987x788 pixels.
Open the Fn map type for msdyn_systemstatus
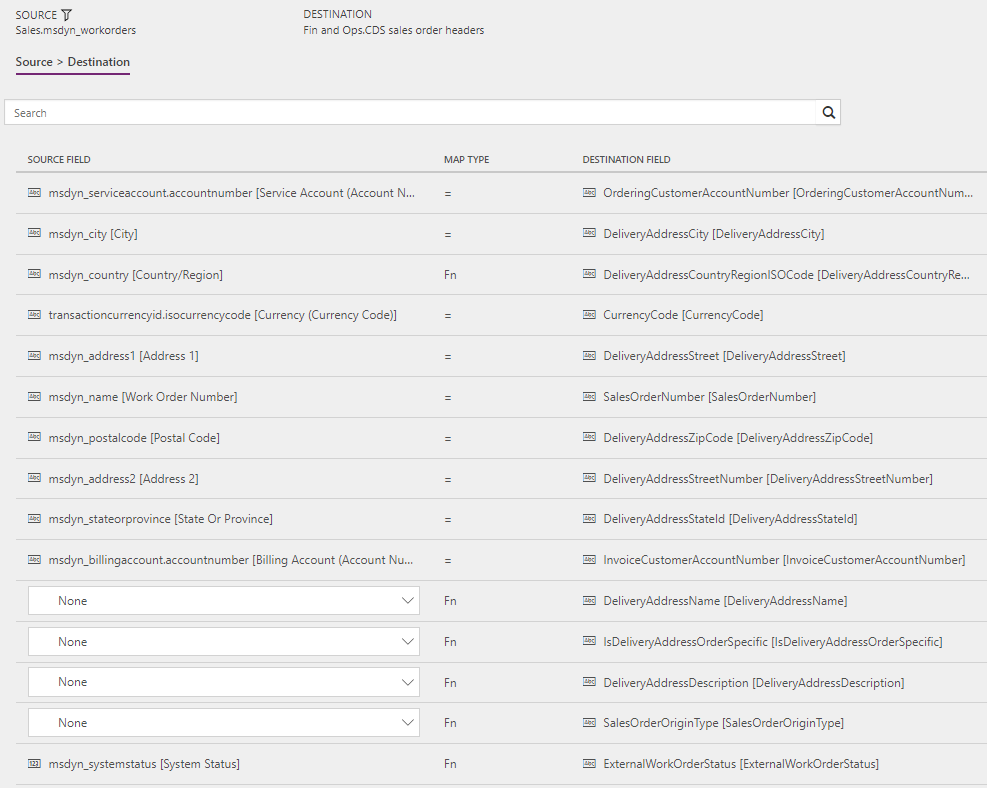click(x=450, y=763)
